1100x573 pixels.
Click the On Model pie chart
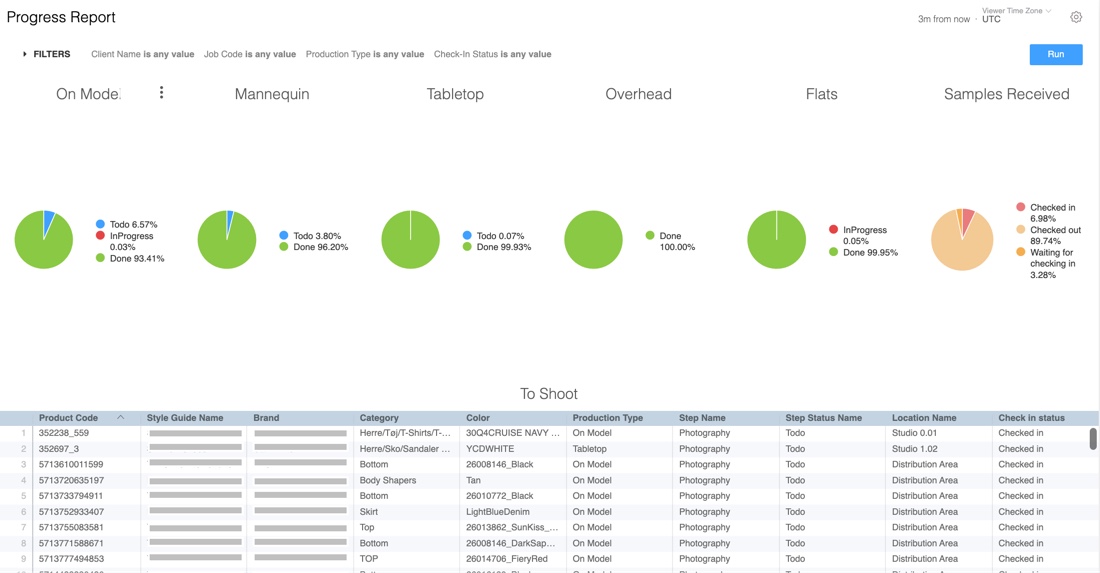44,240
